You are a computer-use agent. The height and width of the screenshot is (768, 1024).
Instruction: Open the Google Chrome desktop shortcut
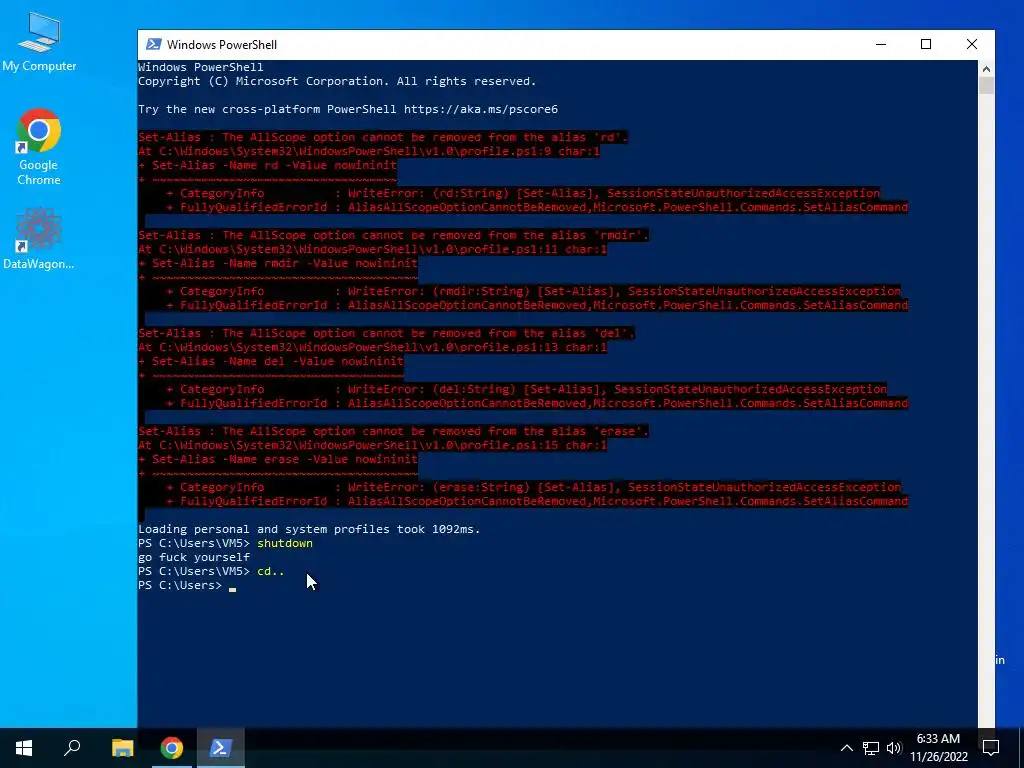point(39,147)
